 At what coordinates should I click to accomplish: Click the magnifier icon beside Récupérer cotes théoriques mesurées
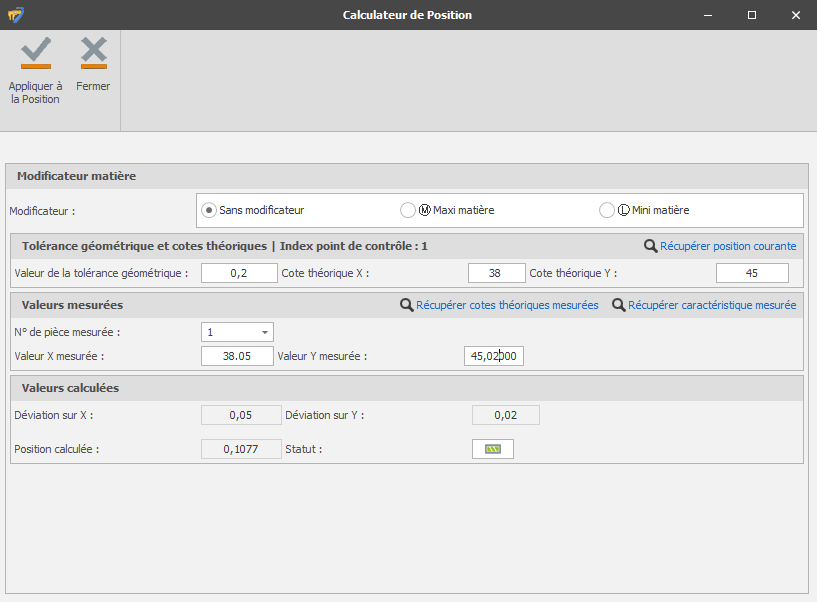click(x=406, y=305)
